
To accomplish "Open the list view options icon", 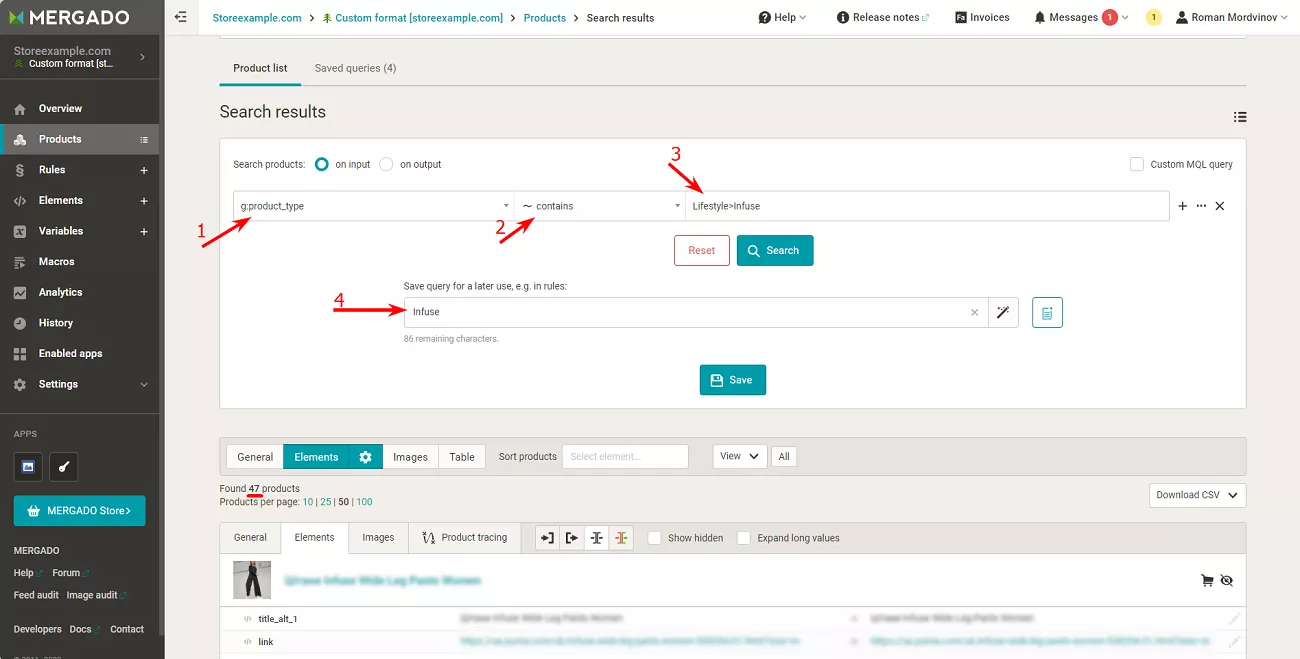I will pos(1240,117).
